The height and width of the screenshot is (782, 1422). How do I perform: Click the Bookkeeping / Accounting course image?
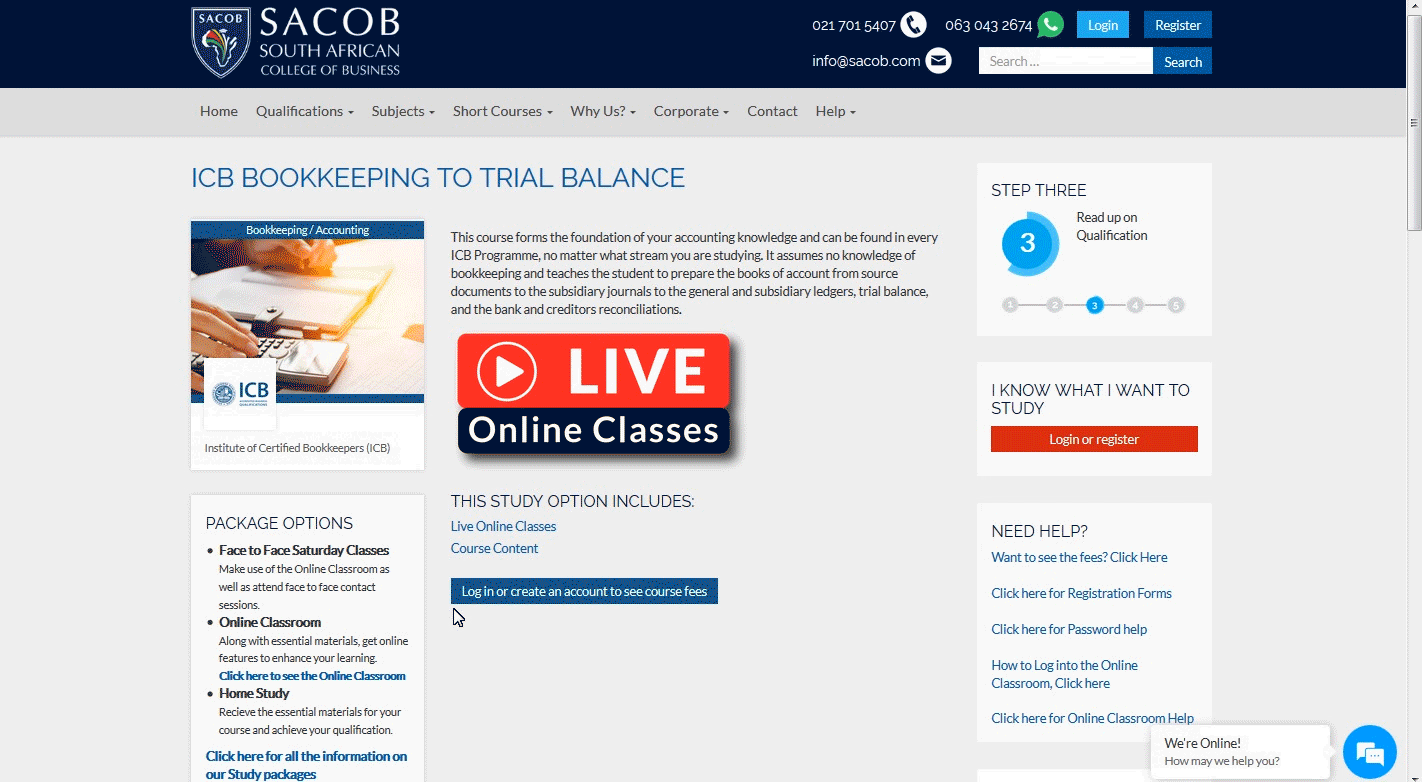coord(307,312)
